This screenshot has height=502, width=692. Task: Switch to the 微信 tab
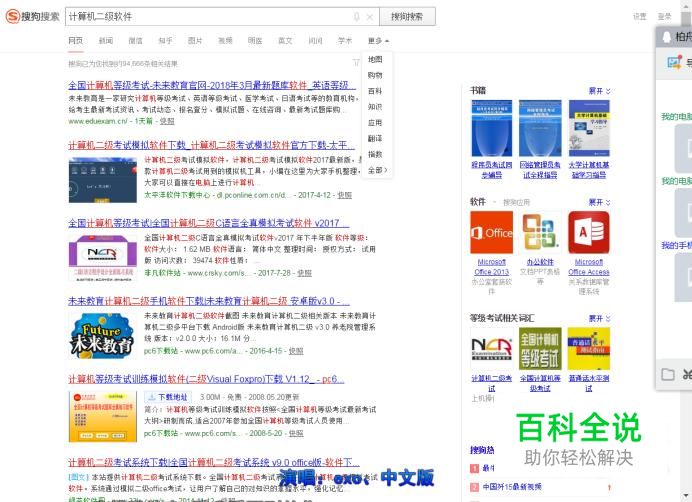tap(135, 41)
